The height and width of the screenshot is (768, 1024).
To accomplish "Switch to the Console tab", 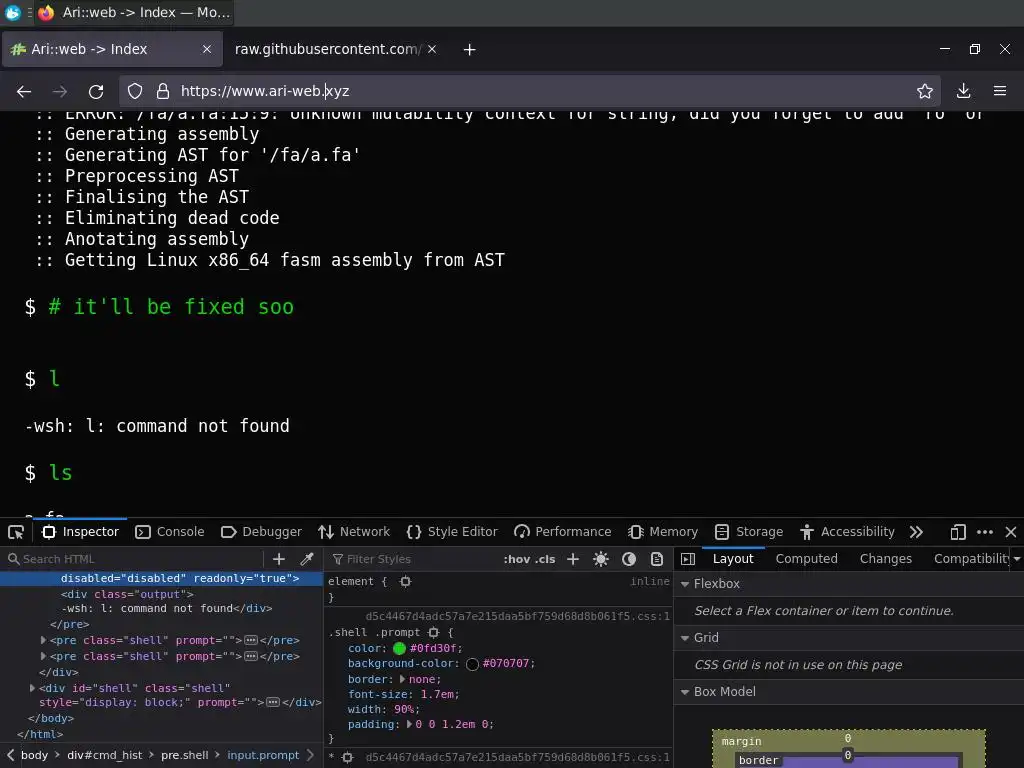I will point(170,532).
